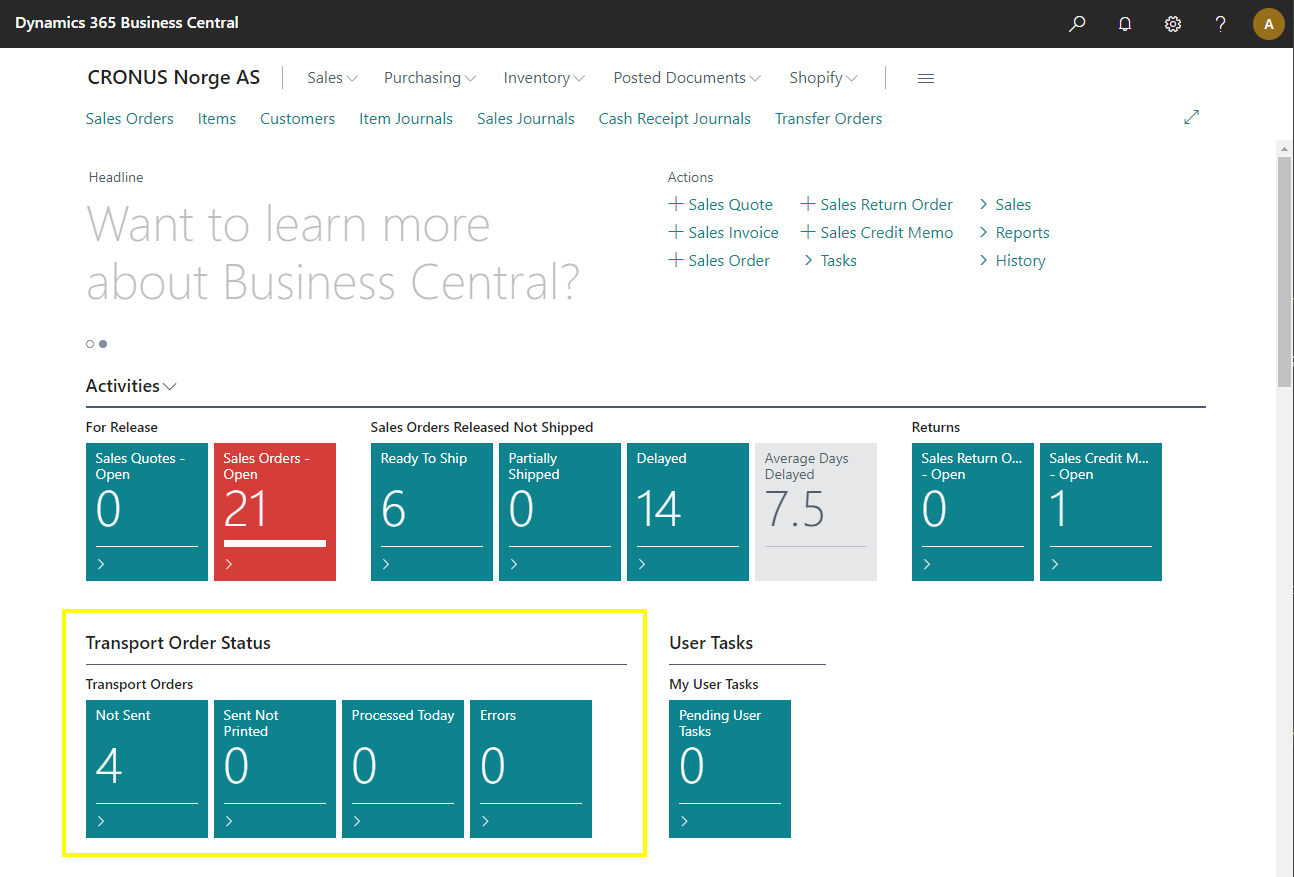This screenshot has width=1294, height=877.
Task: Click plus icon for Sales Quote
Action: pyautogui.click(x=677, y=204)
